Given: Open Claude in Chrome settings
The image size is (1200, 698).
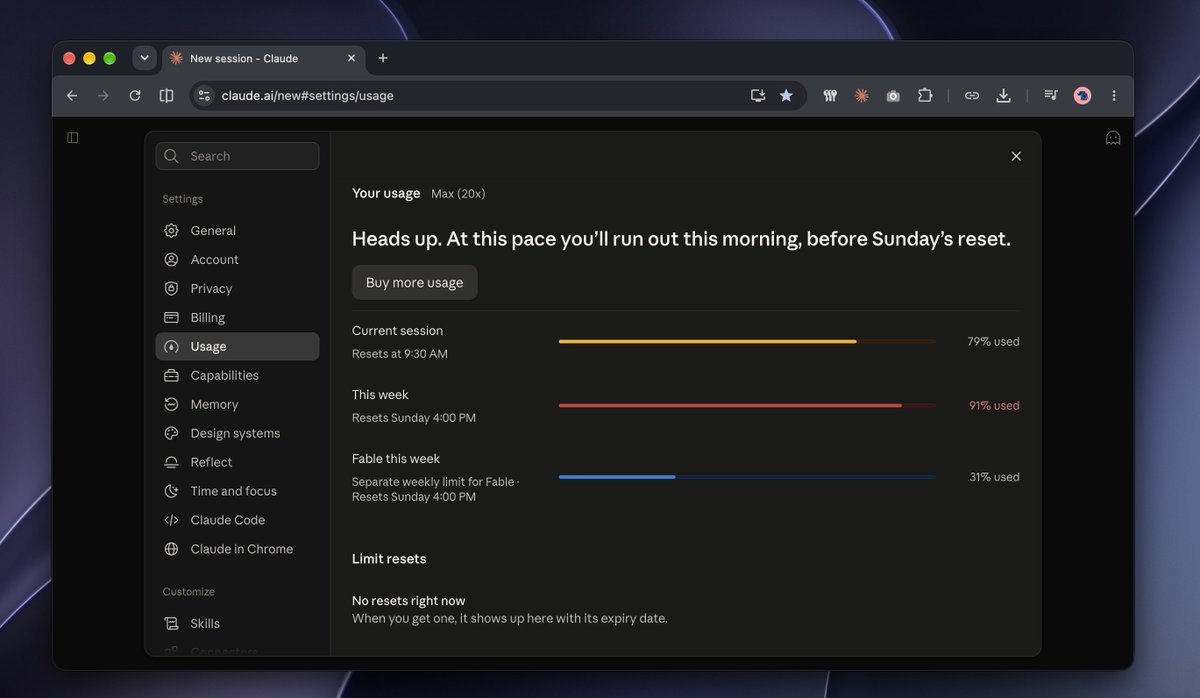Looking at the screenshot, I should click(237, 549).
